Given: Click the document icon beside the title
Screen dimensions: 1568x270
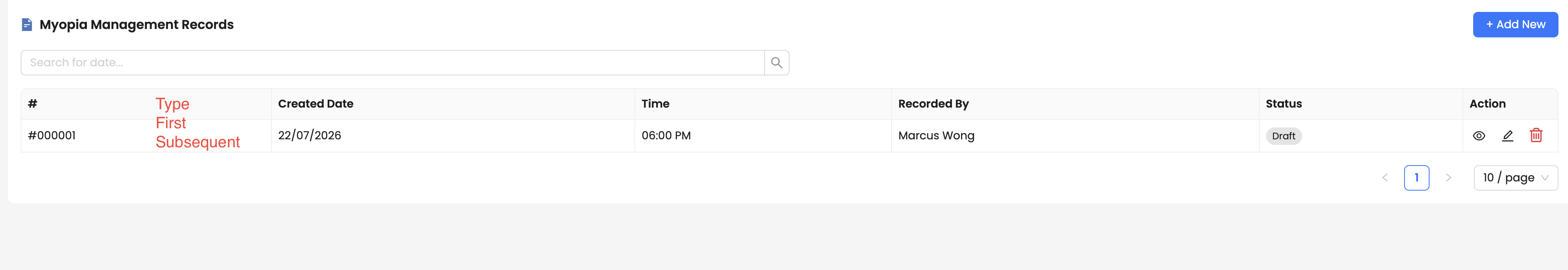Looking at the screenshot, I should [27, 24].
